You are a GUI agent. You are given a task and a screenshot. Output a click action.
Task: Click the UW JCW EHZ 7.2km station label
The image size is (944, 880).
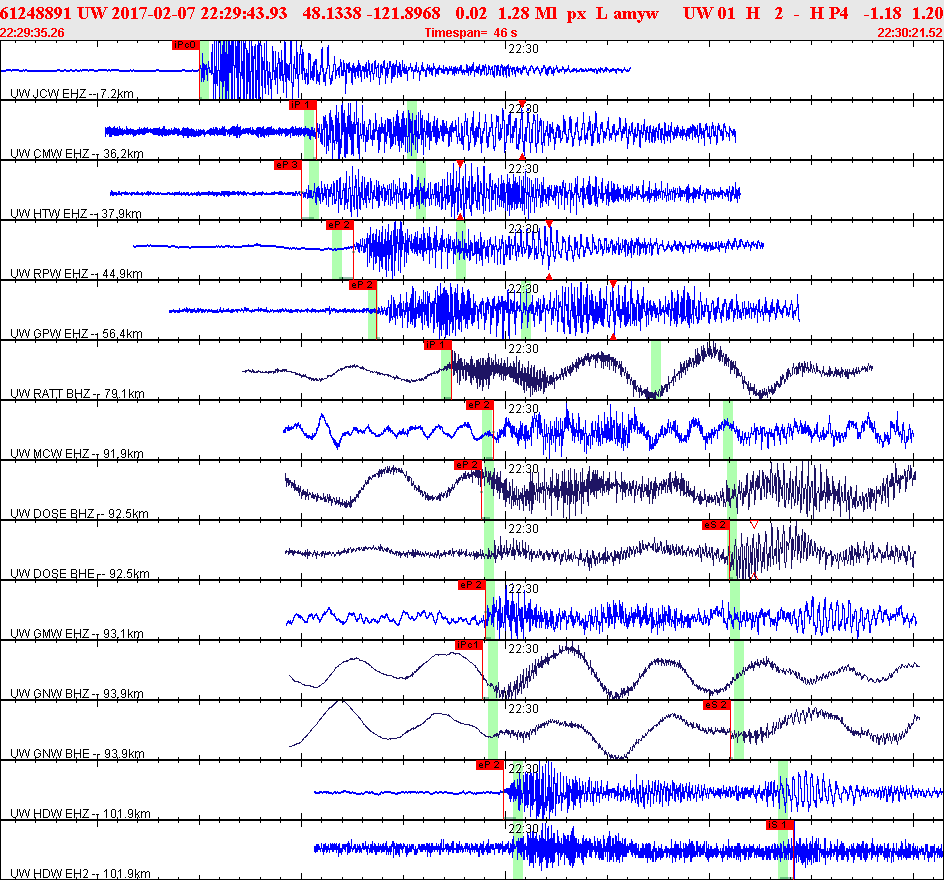(x=72, y=93)
